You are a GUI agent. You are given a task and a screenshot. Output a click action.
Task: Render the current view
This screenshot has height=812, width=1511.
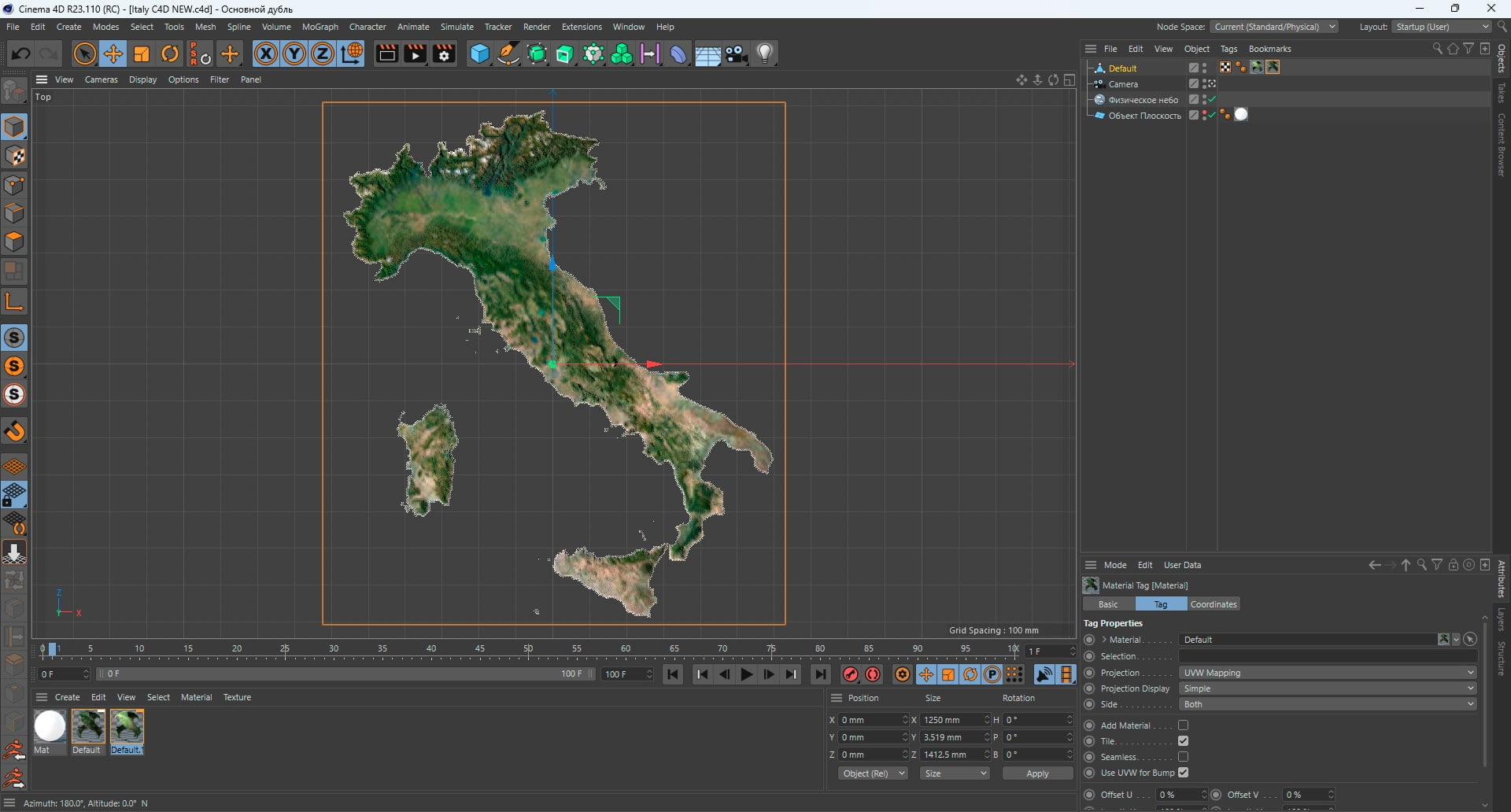(386, 54)
